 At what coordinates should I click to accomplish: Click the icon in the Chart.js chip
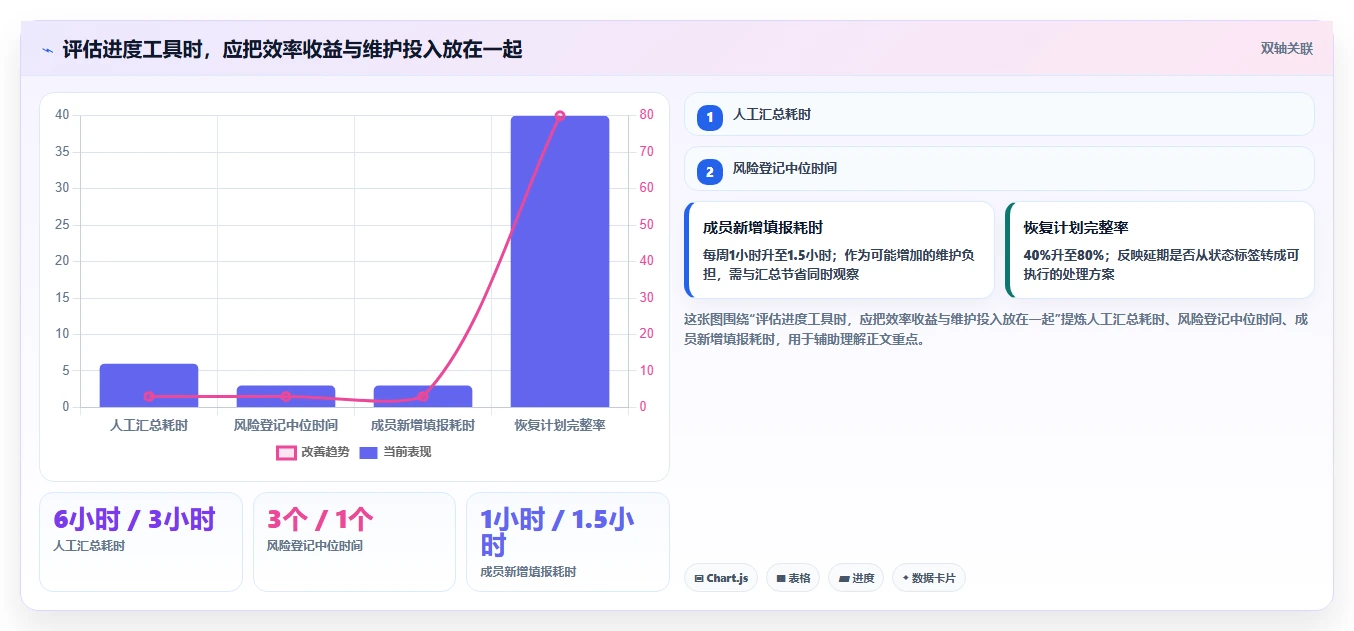[x=699, y=578]
